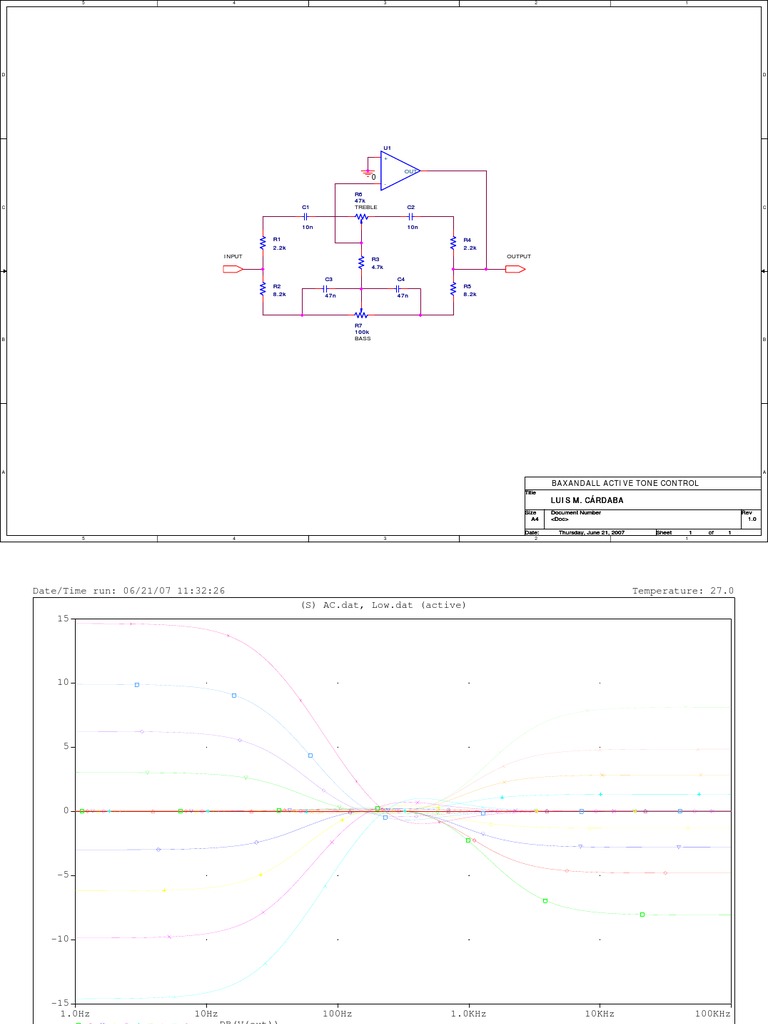Viewport: 768px width, 1024px height.
Task: Click the BASS label text
Action: pyautogui.click(x=362, y=339)
